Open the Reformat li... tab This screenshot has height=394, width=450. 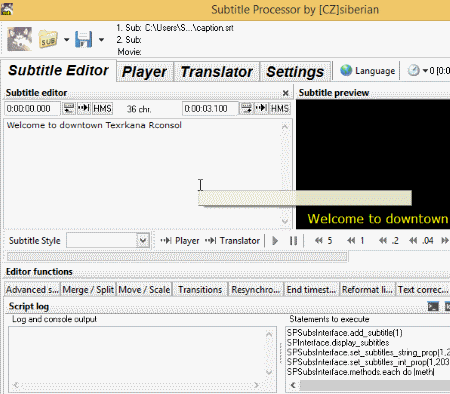click(367, 290)
